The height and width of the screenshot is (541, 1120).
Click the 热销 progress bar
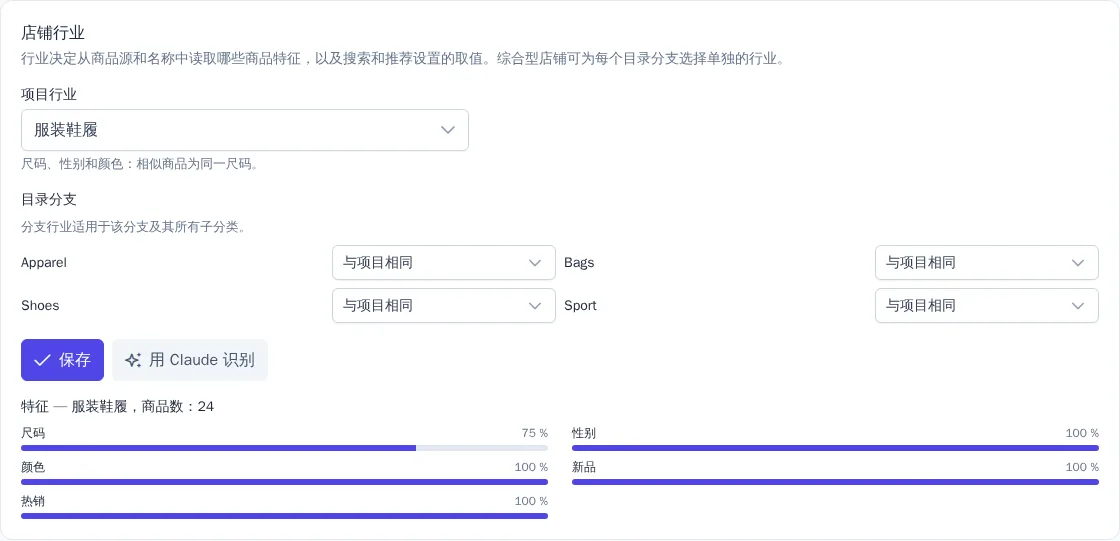click(x=284, y=516)
